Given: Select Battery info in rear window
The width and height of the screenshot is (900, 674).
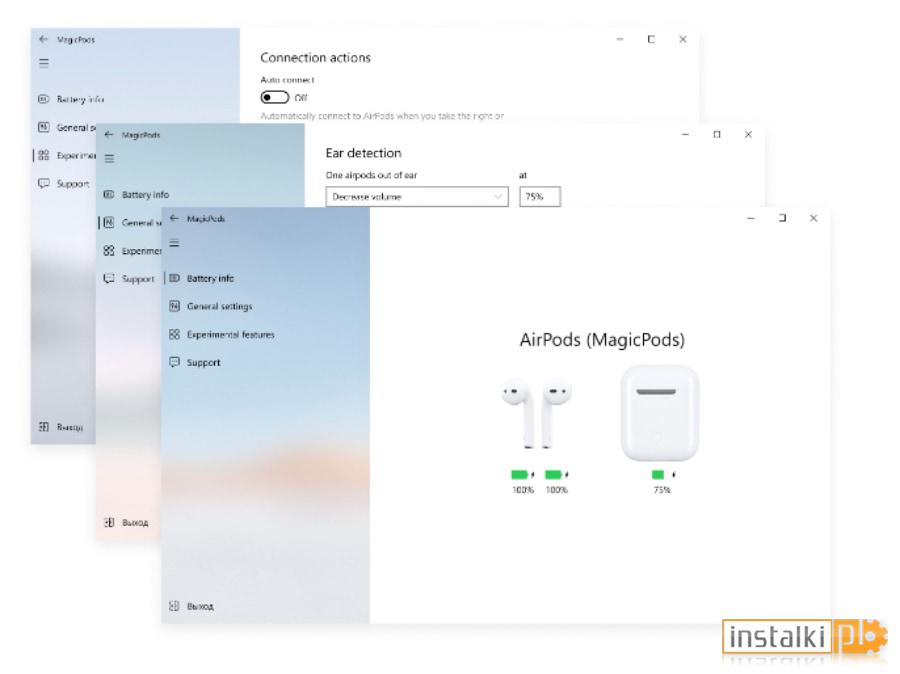Looking at the screenshot, I should [x=80, y=99].
